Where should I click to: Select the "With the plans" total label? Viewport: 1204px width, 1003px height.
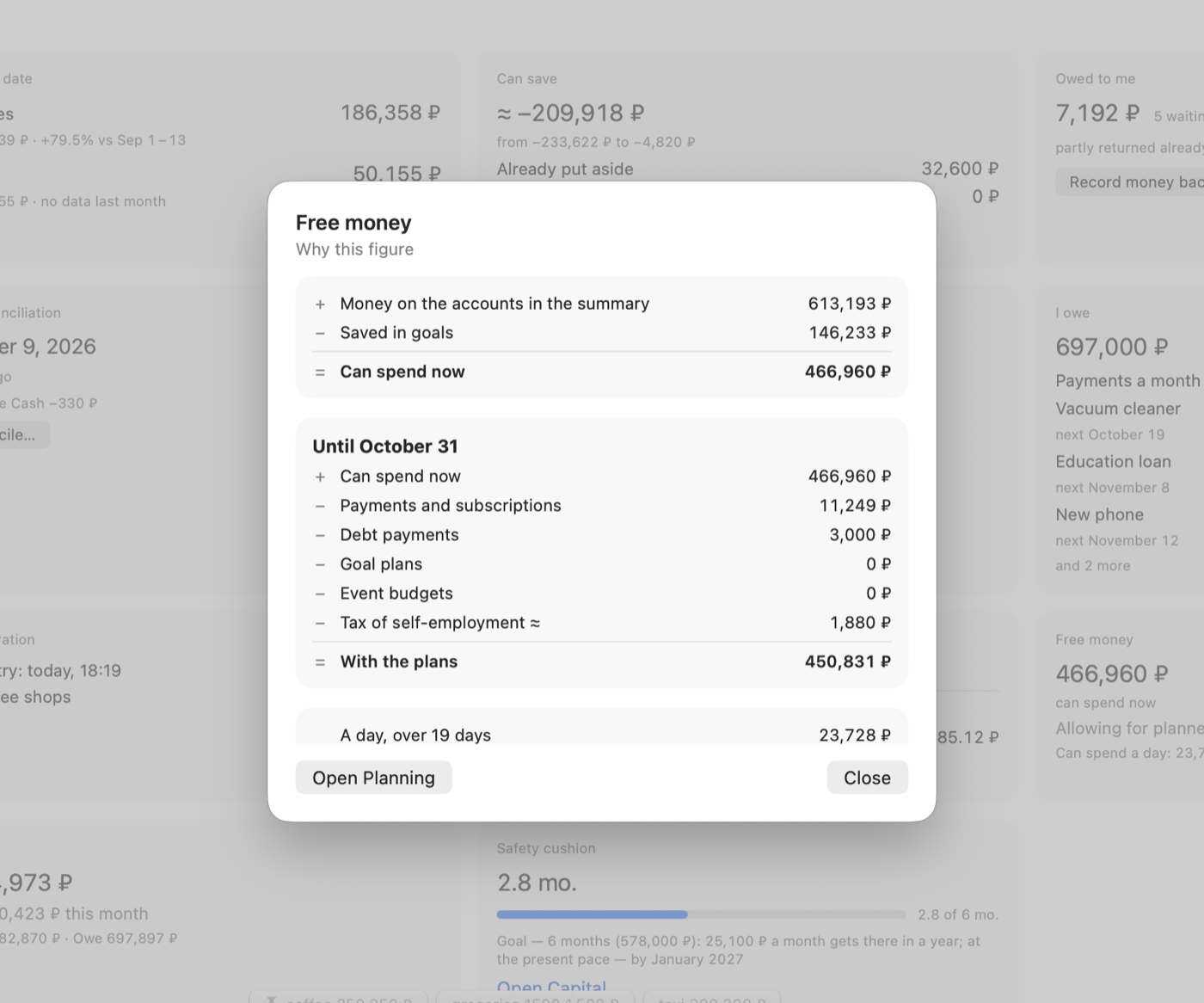tap(399, 661)
